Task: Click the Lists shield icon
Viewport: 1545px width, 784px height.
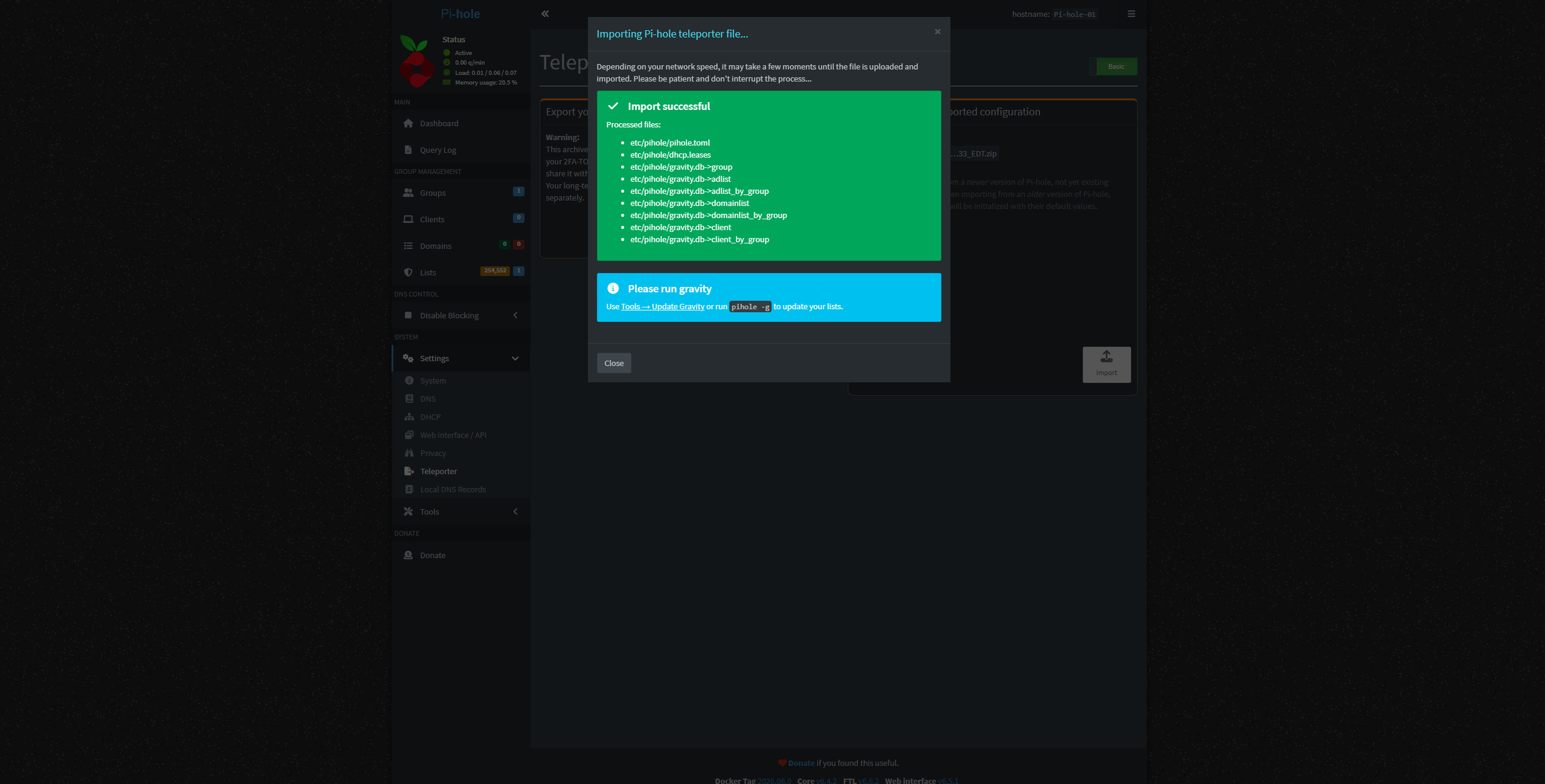Action: point(408,272)
